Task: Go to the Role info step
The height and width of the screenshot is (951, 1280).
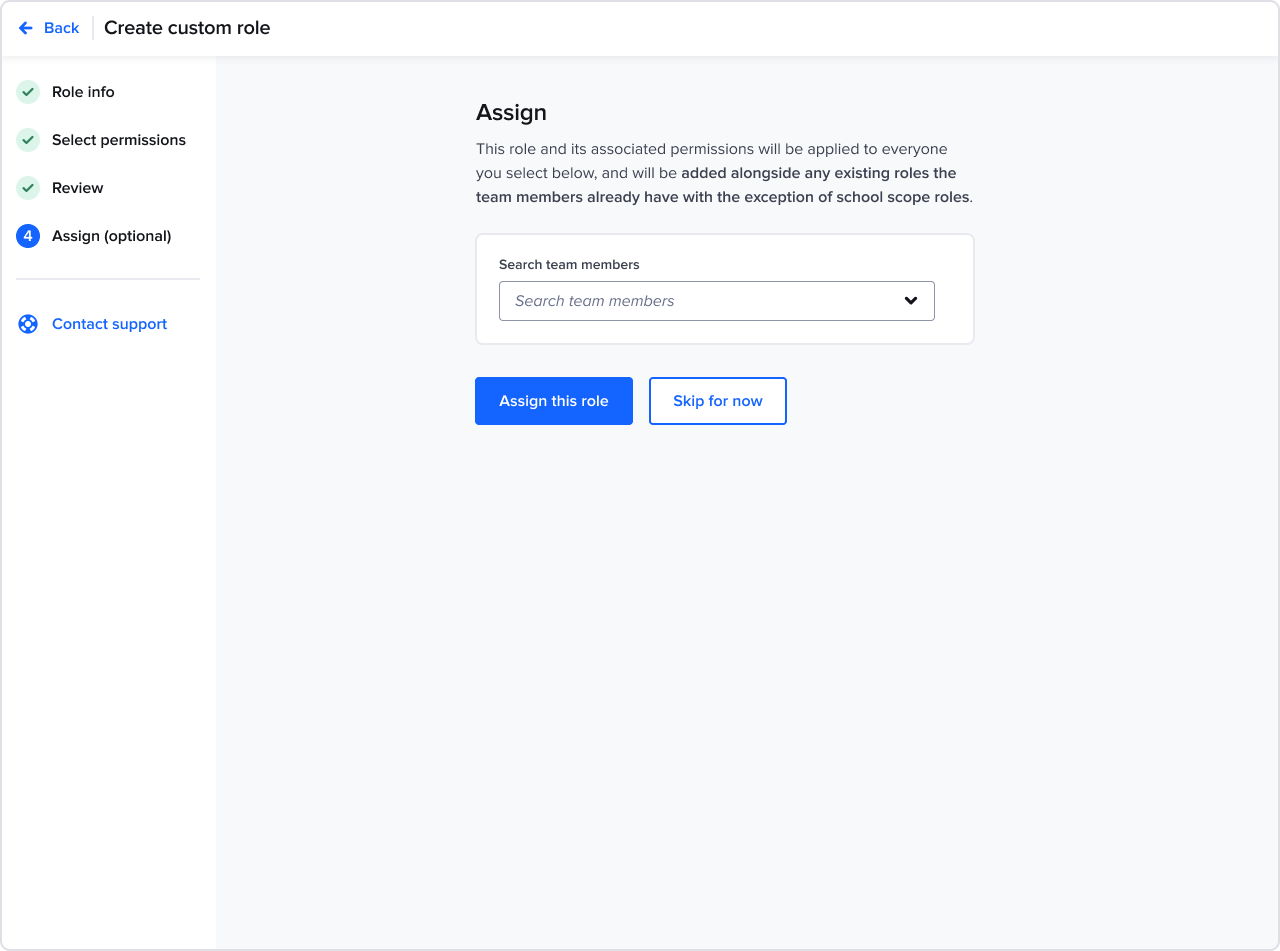Action: coord(83,92)
